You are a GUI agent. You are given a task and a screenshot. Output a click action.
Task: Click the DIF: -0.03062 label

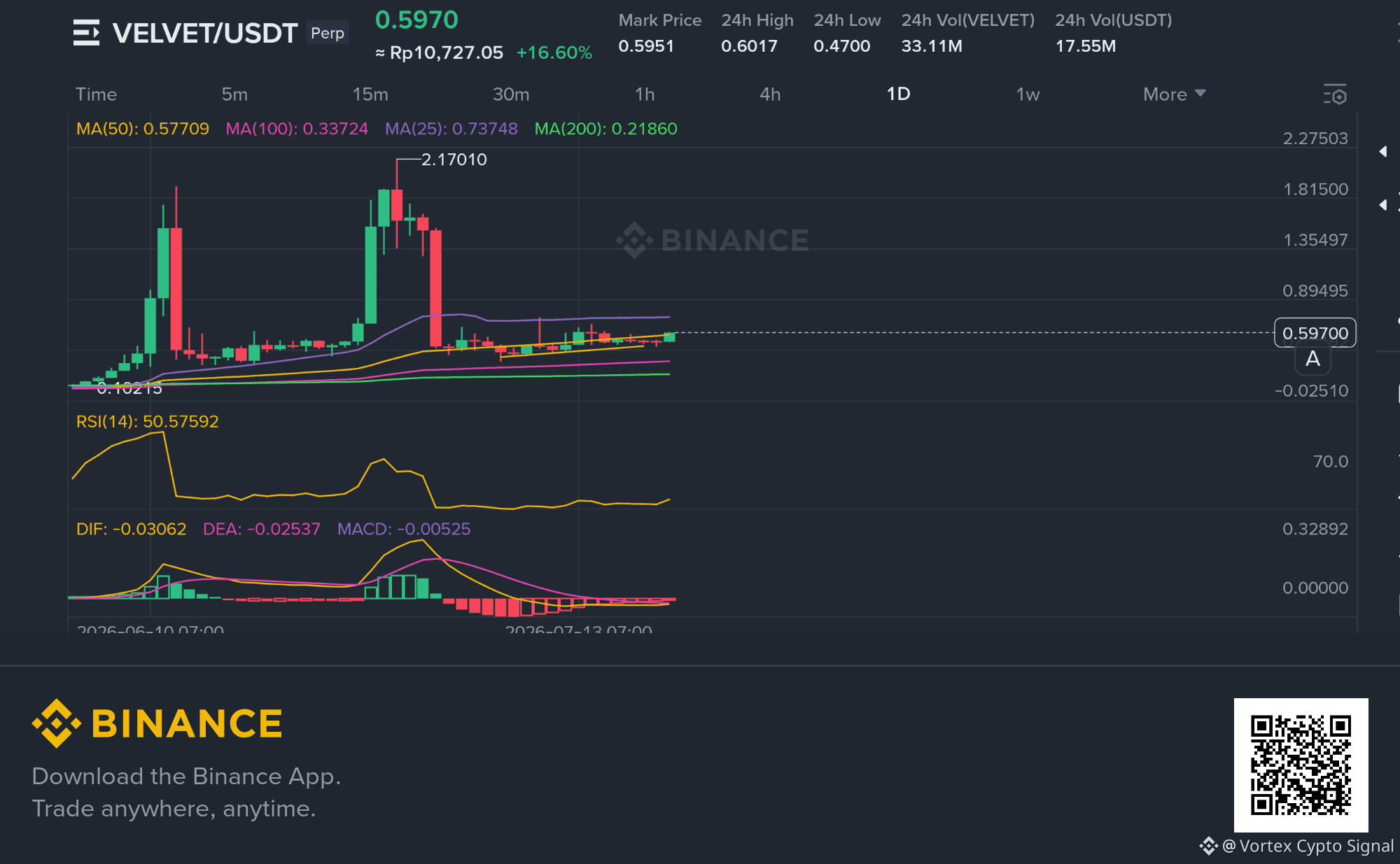tap(131, 529)
